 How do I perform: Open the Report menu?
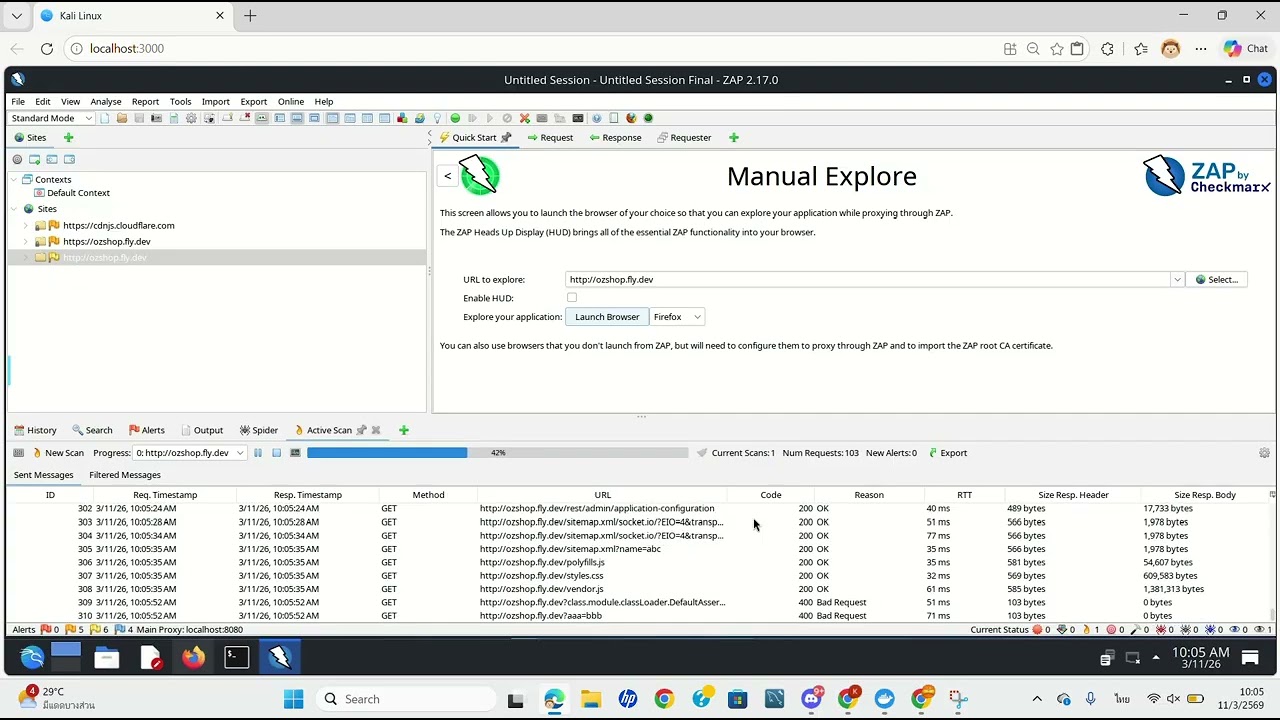(145, 102)
